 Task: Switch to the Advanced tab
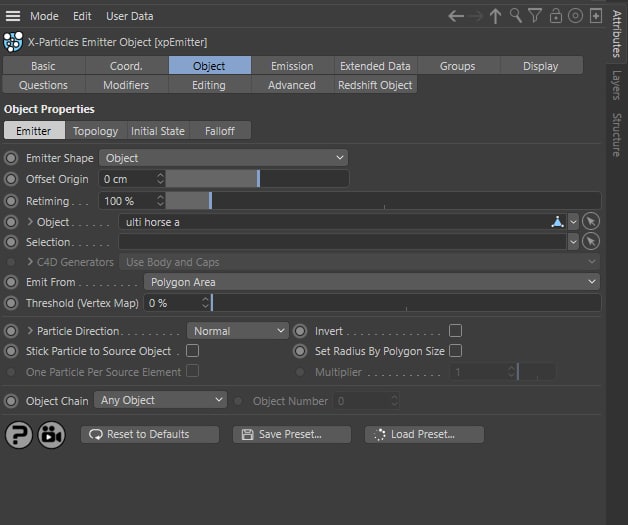point(292,85)
